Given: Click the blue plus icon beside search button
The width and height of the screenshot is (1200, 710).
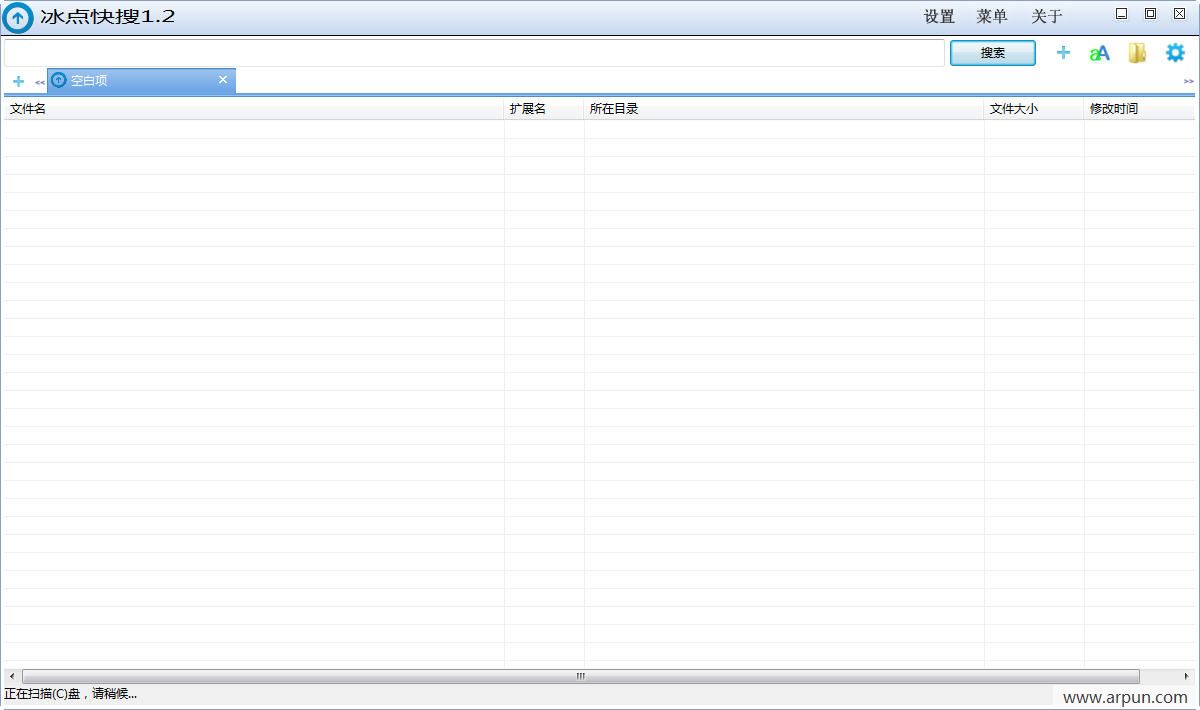Looking at the screenshot, I should click(1063, 53).
